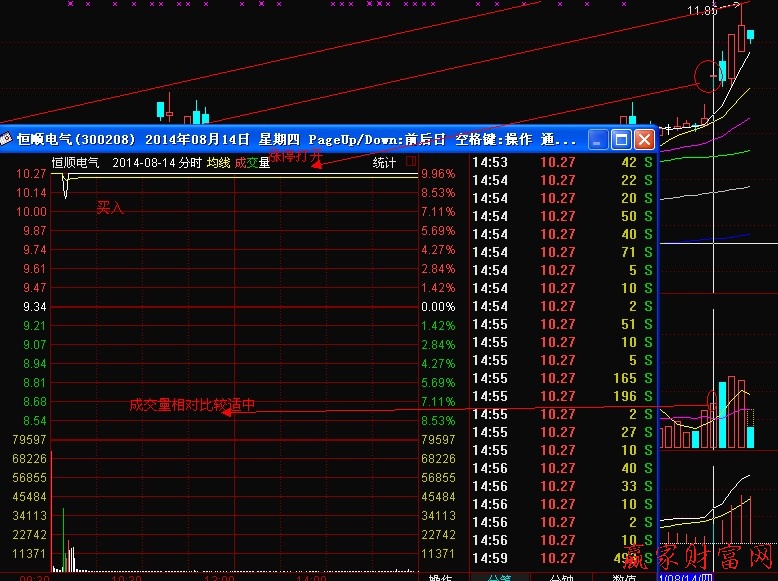Click the tall green volume spike at market open

[63, 540]
